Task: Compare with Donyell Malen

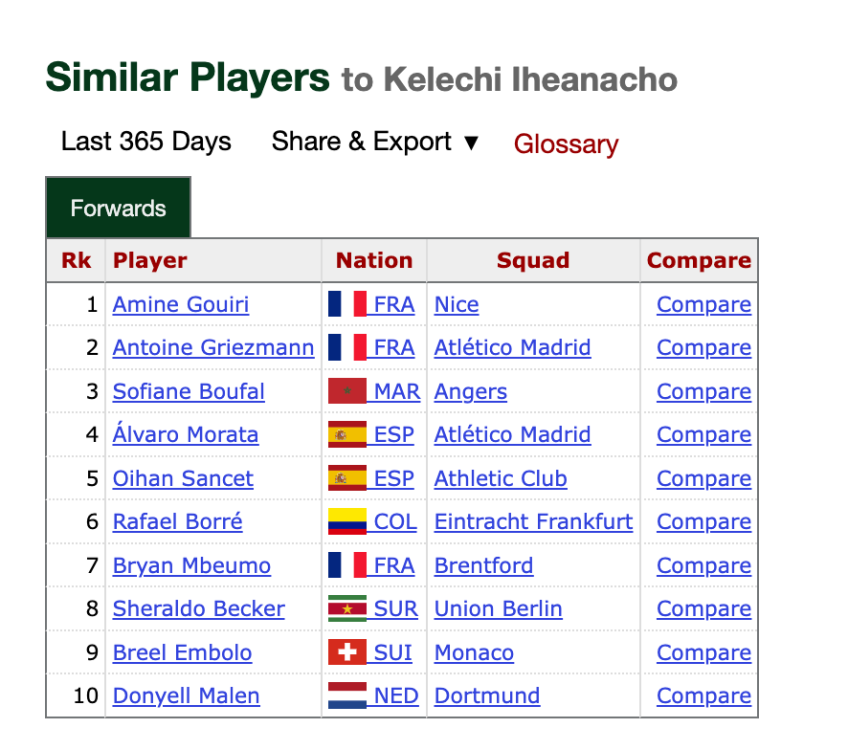Action: 703,696
